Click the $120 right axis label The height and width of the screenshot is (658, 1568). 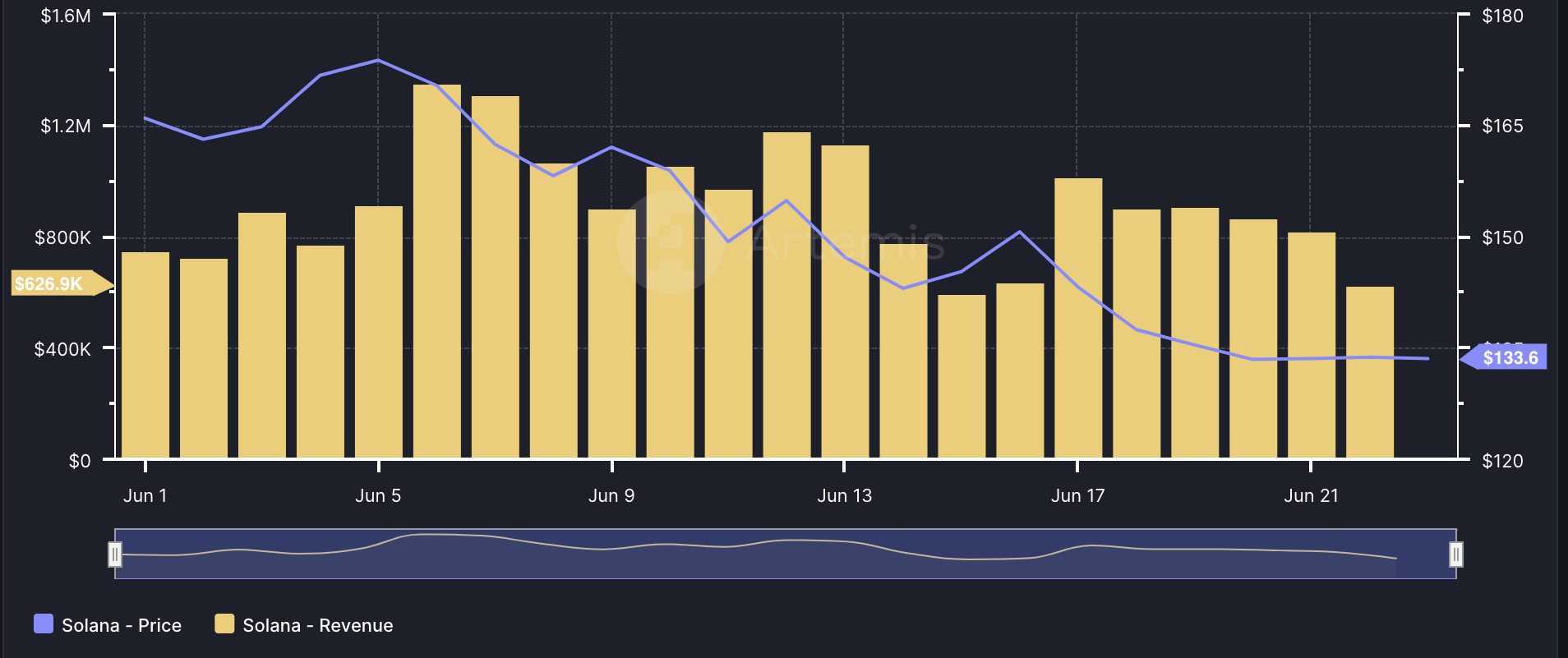point(1502,461)
